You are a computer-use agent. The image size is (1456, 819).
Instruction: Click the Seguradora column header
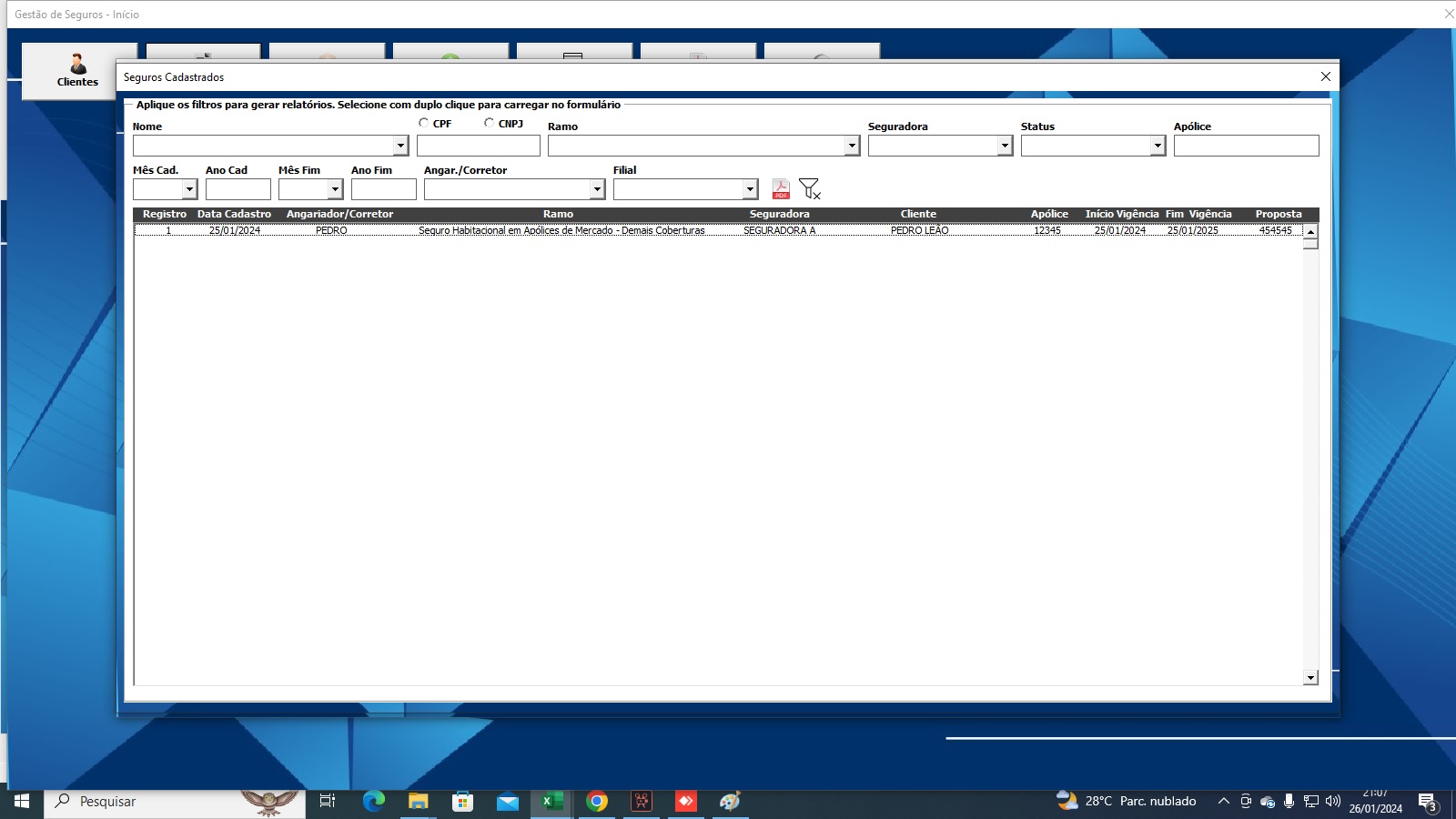click(x=779, y=214)
